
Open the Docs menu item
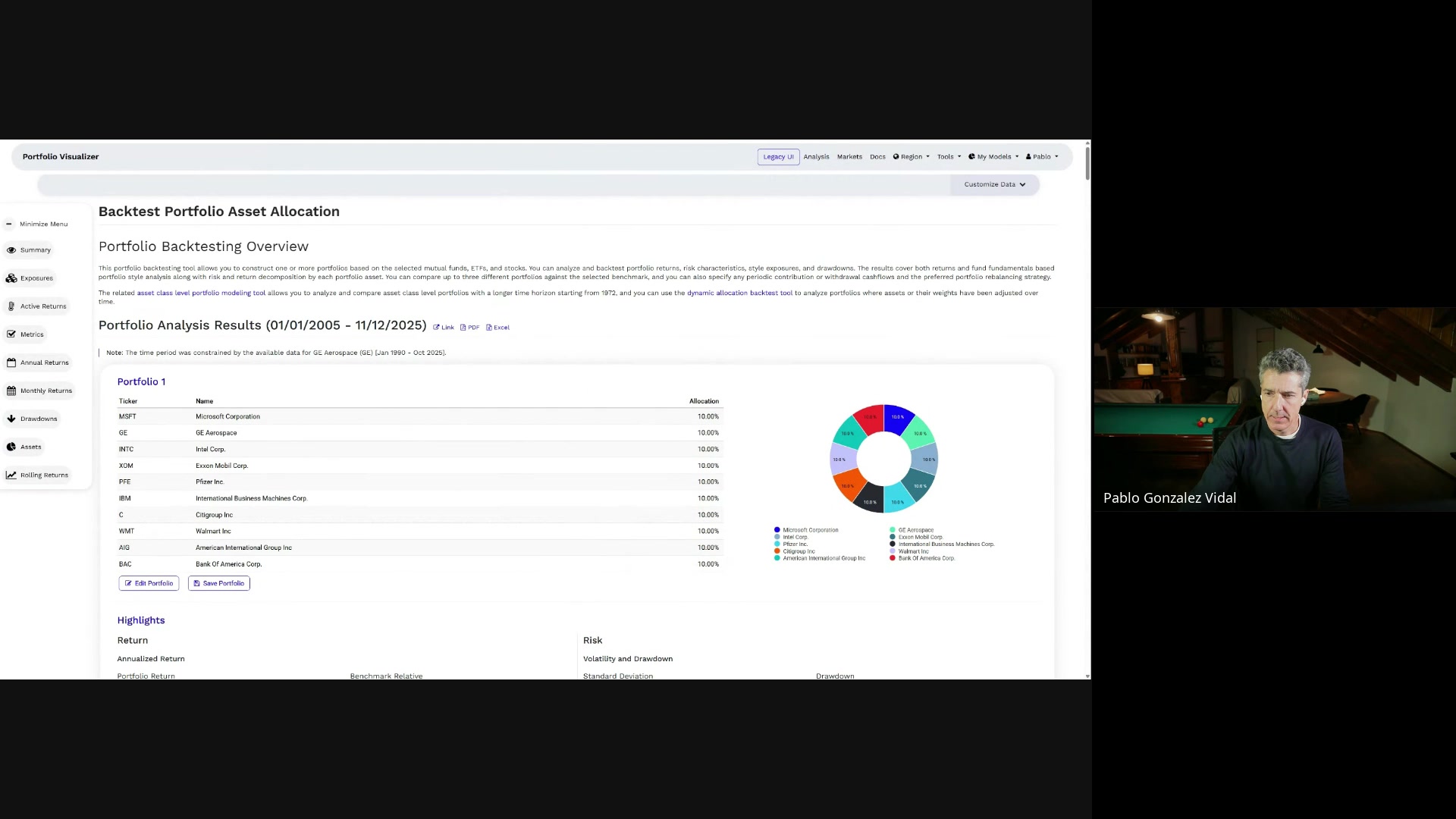click(x=877, y=157)
